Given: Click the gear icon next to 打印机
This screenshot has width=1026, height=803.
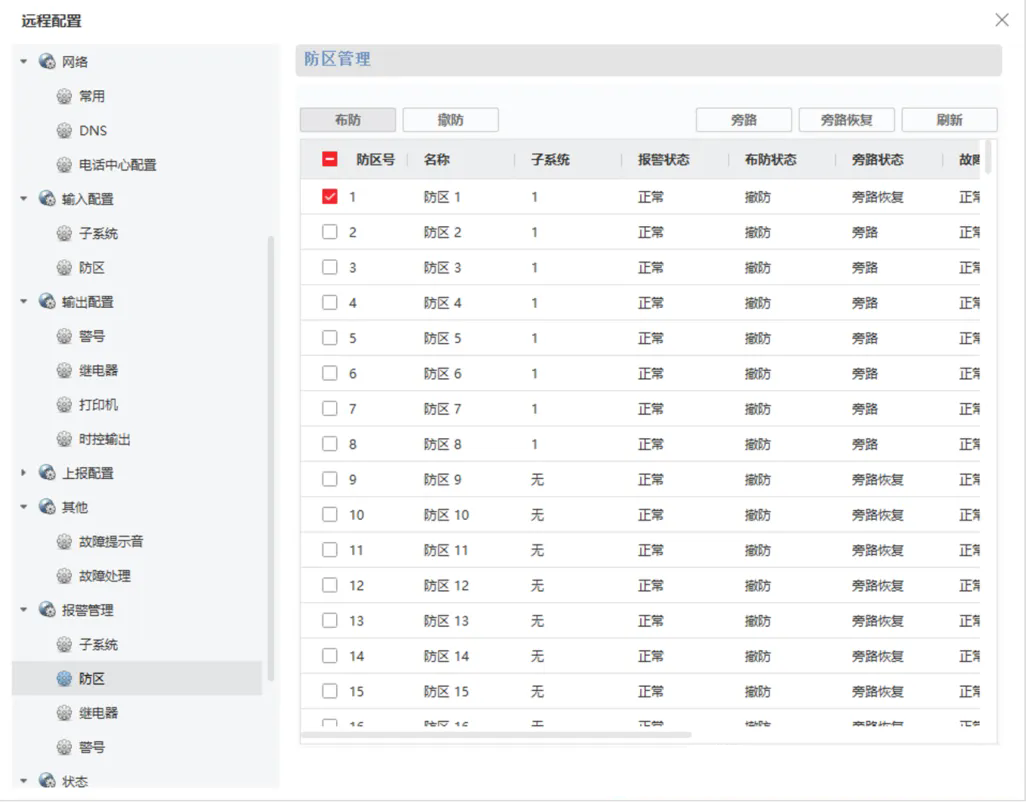Looking at the screenshot, I should 64,405.
